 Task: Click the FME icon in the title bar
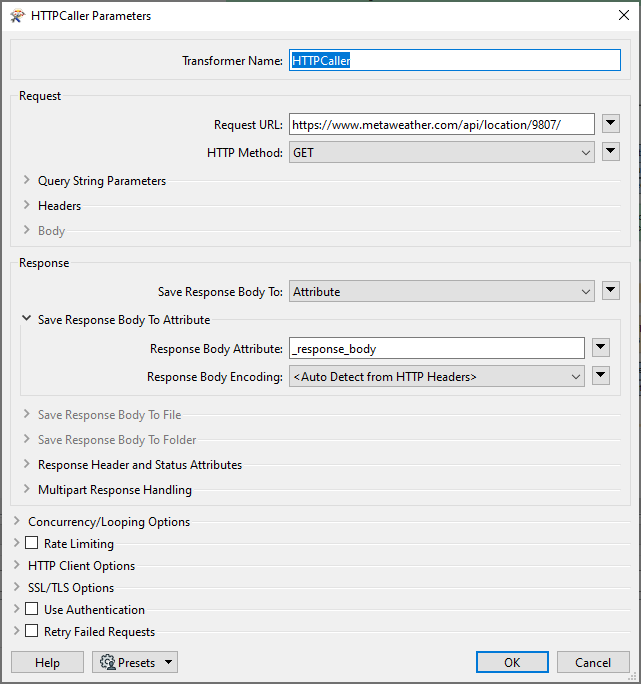coord(17,16)
